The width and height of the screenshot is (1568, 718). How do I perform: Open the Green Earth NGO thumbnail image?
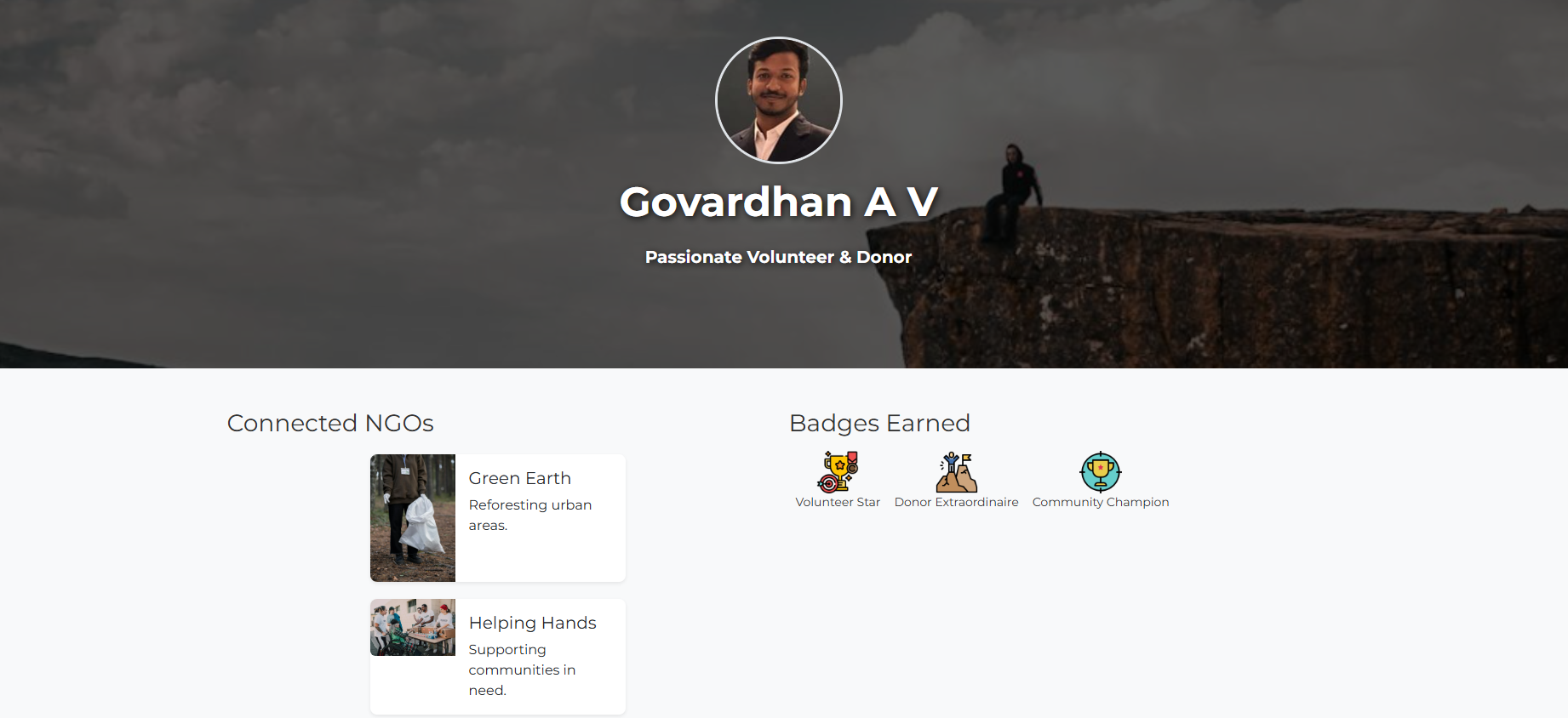[413, 518]
